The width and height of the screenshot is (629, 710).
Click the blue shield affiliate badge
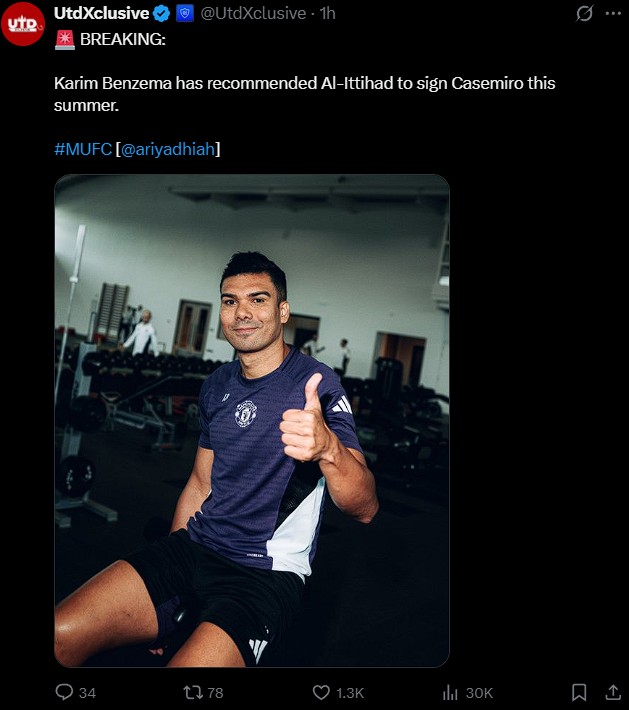pyautogui.click(x=185, y=14)
